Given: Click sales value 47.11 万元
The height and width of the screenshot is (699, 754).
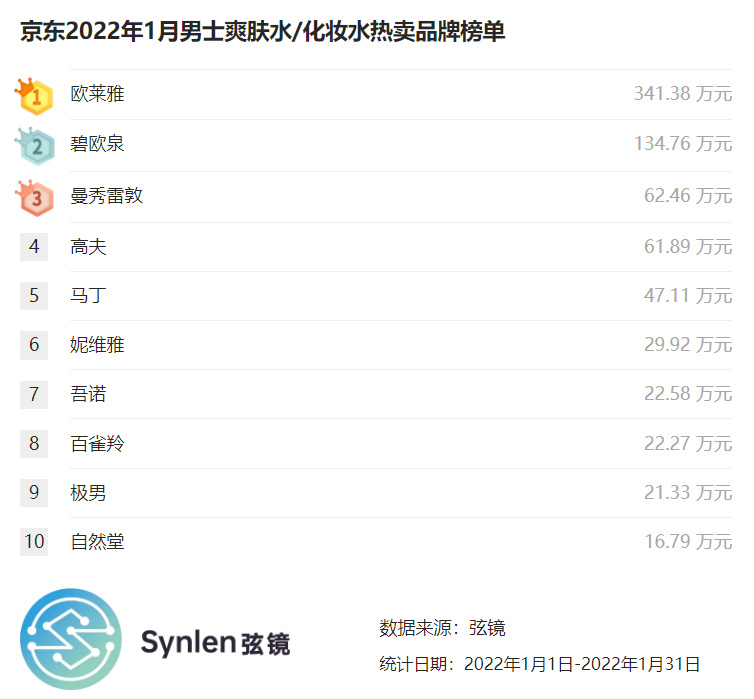Looking at the screenshot, I should point(688,296).
